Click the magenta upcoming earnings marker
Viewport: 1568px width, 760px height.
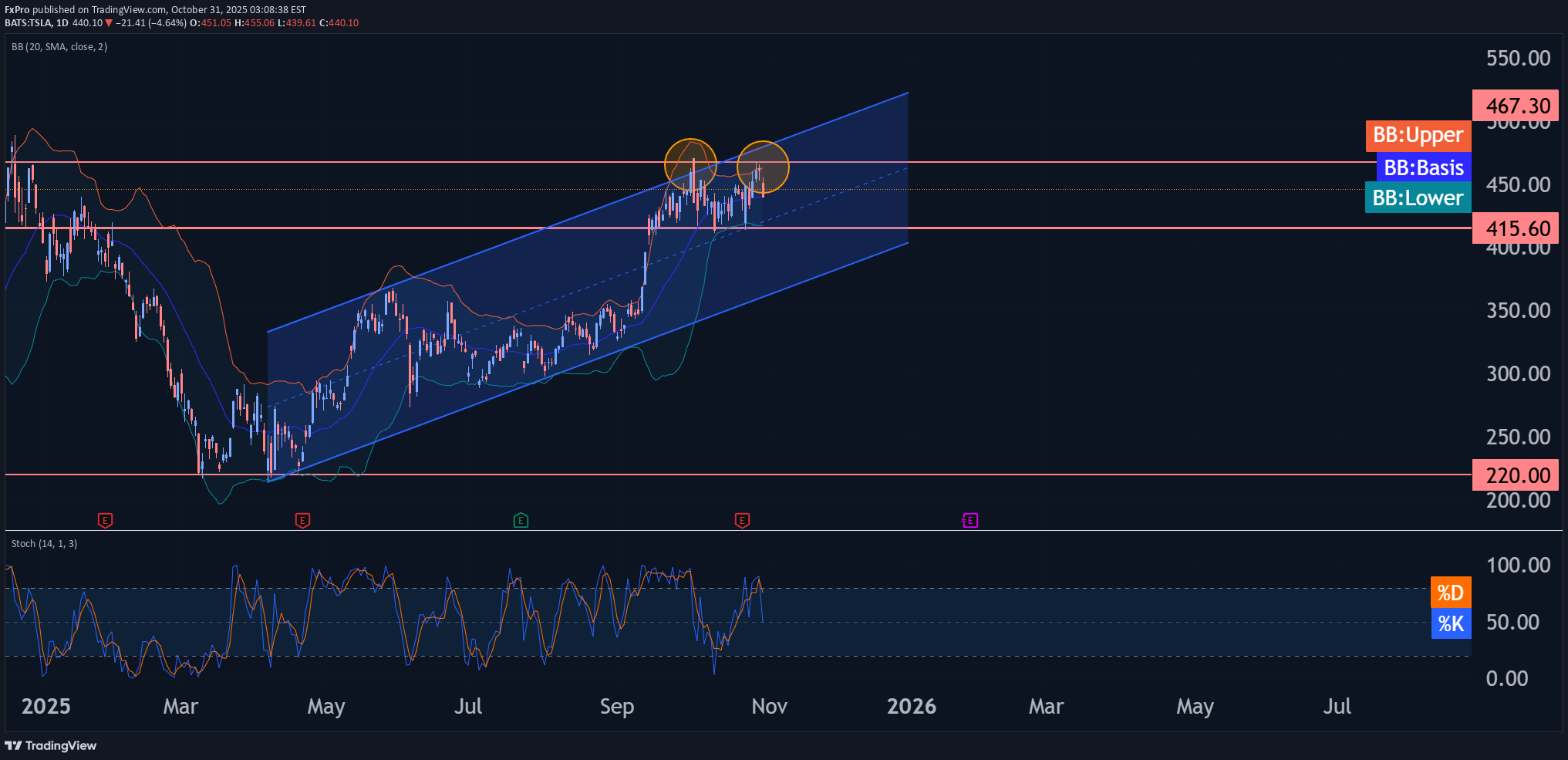point(970,521)
